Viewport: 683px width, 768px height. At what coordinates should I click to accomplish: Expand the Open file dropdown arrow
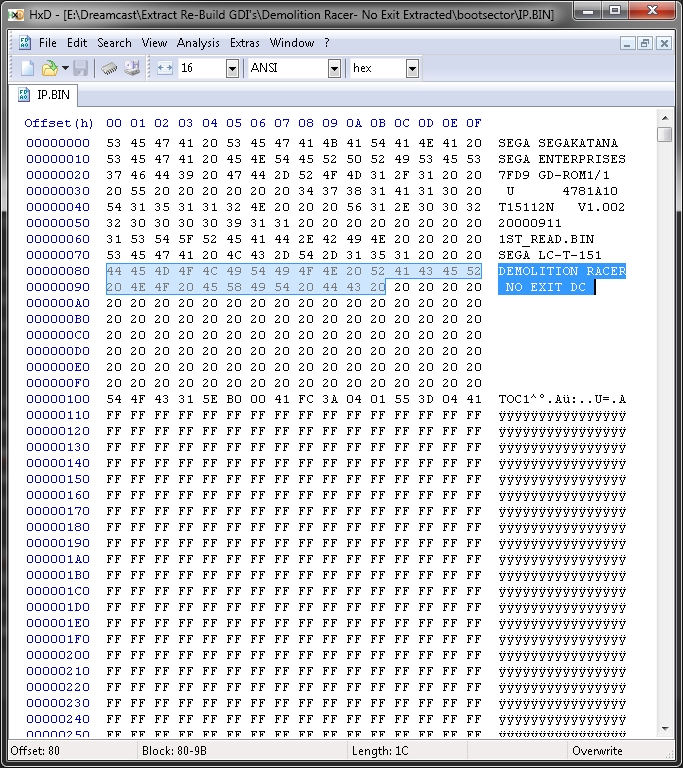pyautogui.click(x=65, y=68)
